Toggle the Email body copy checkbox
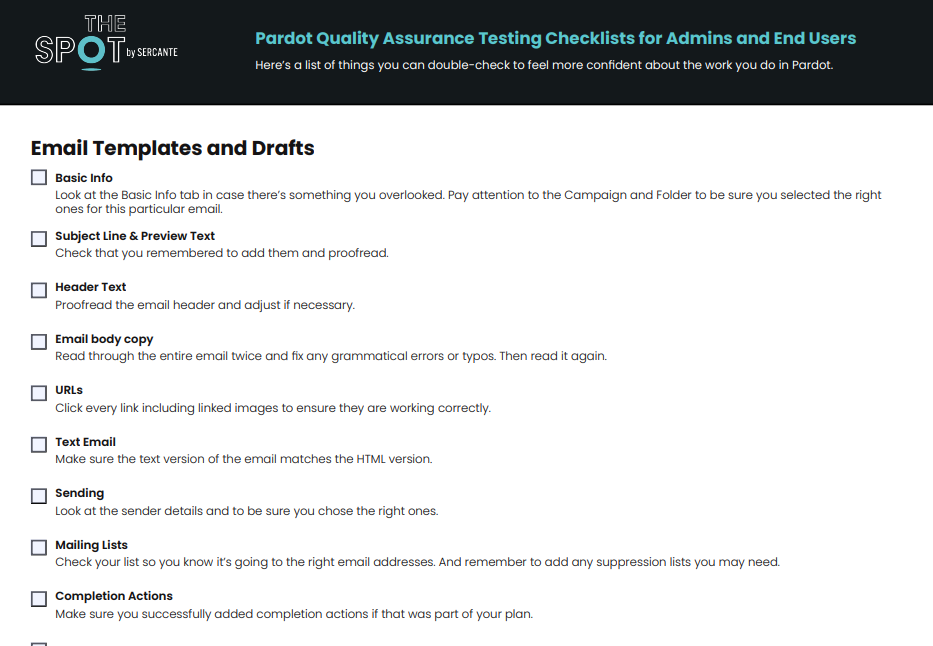 pos(39,342)
